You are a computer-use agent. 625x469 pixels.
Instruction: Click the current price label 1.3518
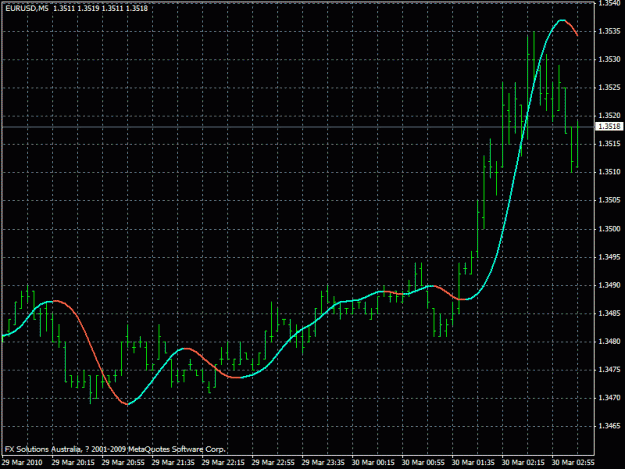pyautogui.click(x=609, y=126)
